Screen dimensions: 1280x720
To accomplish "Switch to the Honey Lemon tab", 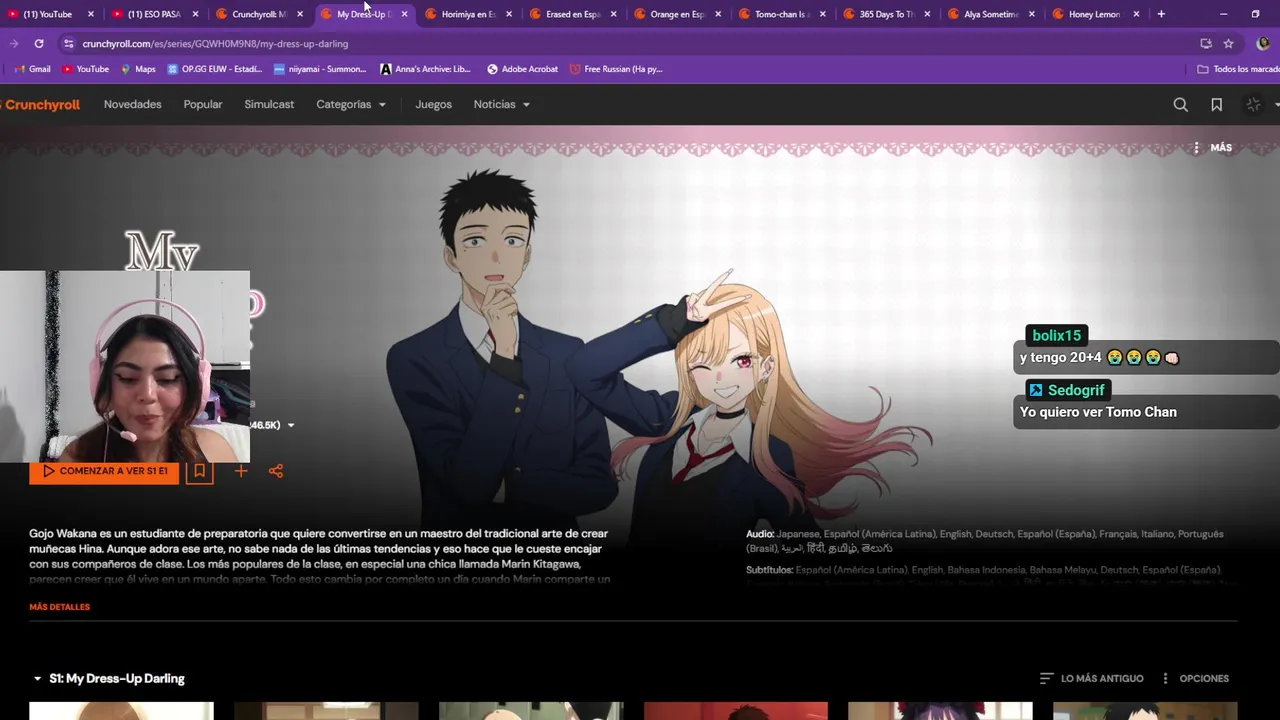I will pyautogui.click(x=1093, y=14).
